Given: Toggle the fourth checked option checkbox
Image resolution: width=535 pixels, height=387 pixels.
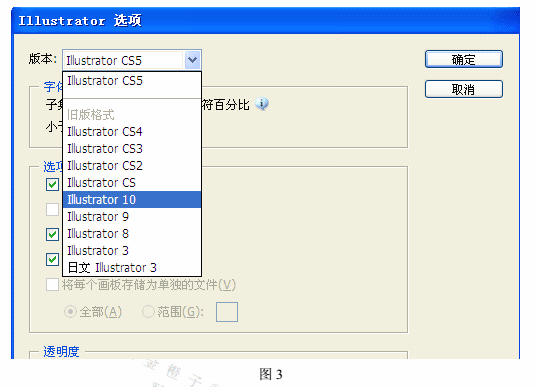Looking at the screenshot, I should coord(53,259).
